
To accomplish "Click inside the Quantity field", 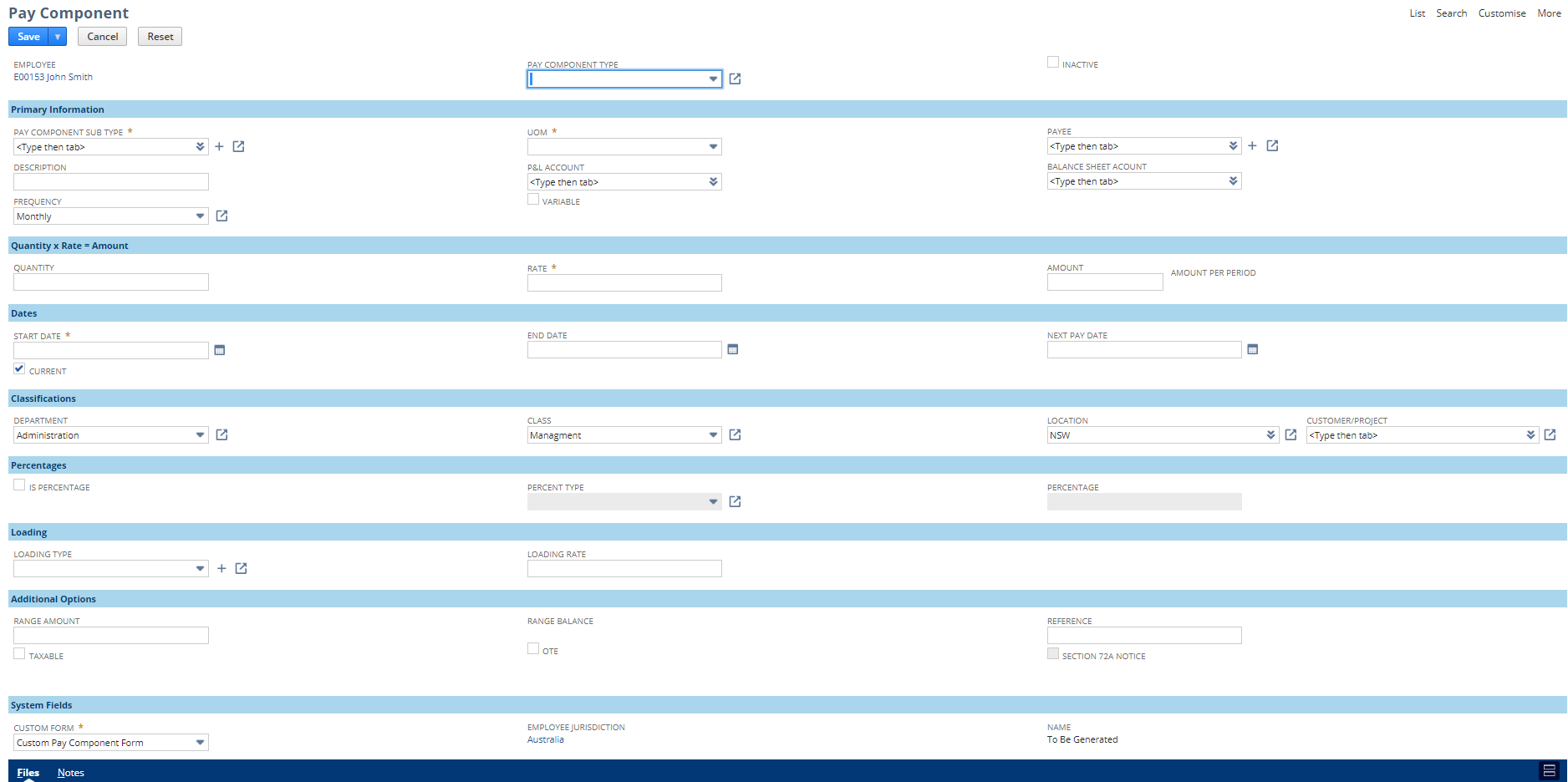I will (x=110, y=282).
